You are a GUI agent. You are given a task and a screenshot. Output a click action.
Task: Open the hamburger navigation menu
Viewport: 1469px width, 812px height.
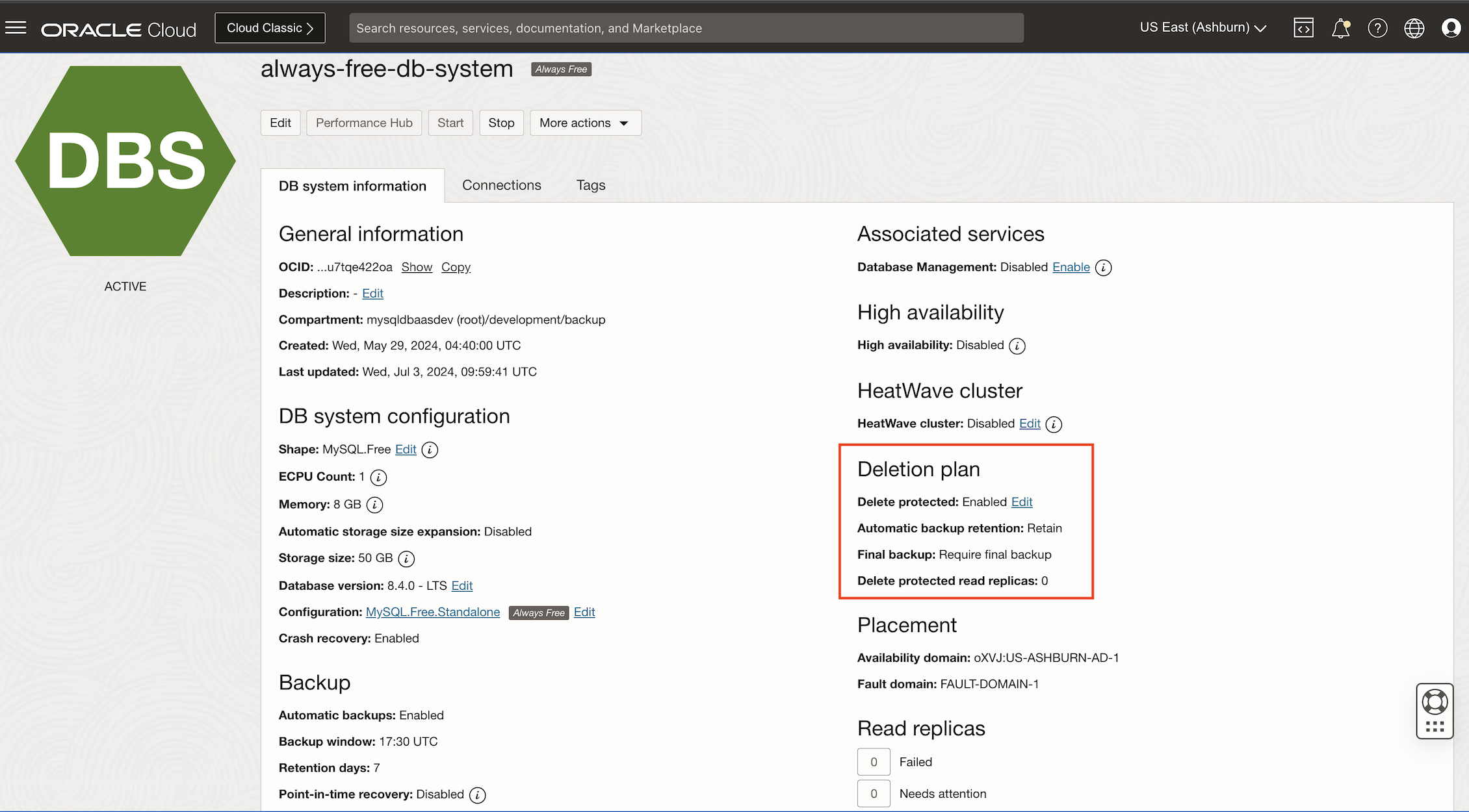pos(16,28)
